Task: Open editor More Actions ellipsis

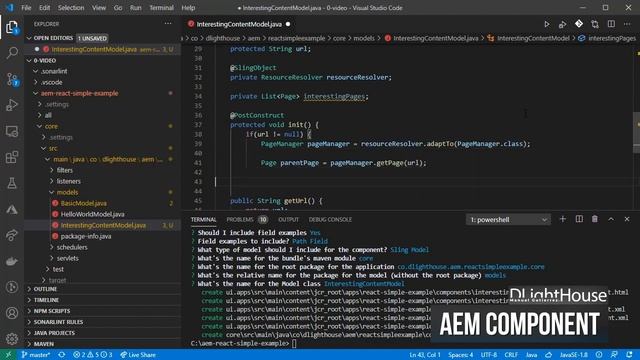Action: 627,24
